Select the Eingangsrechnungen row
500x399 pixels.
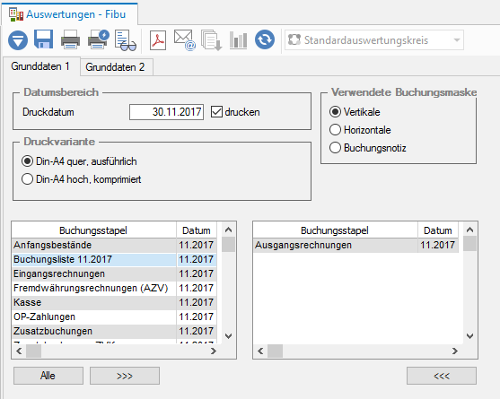pos(114,274)
